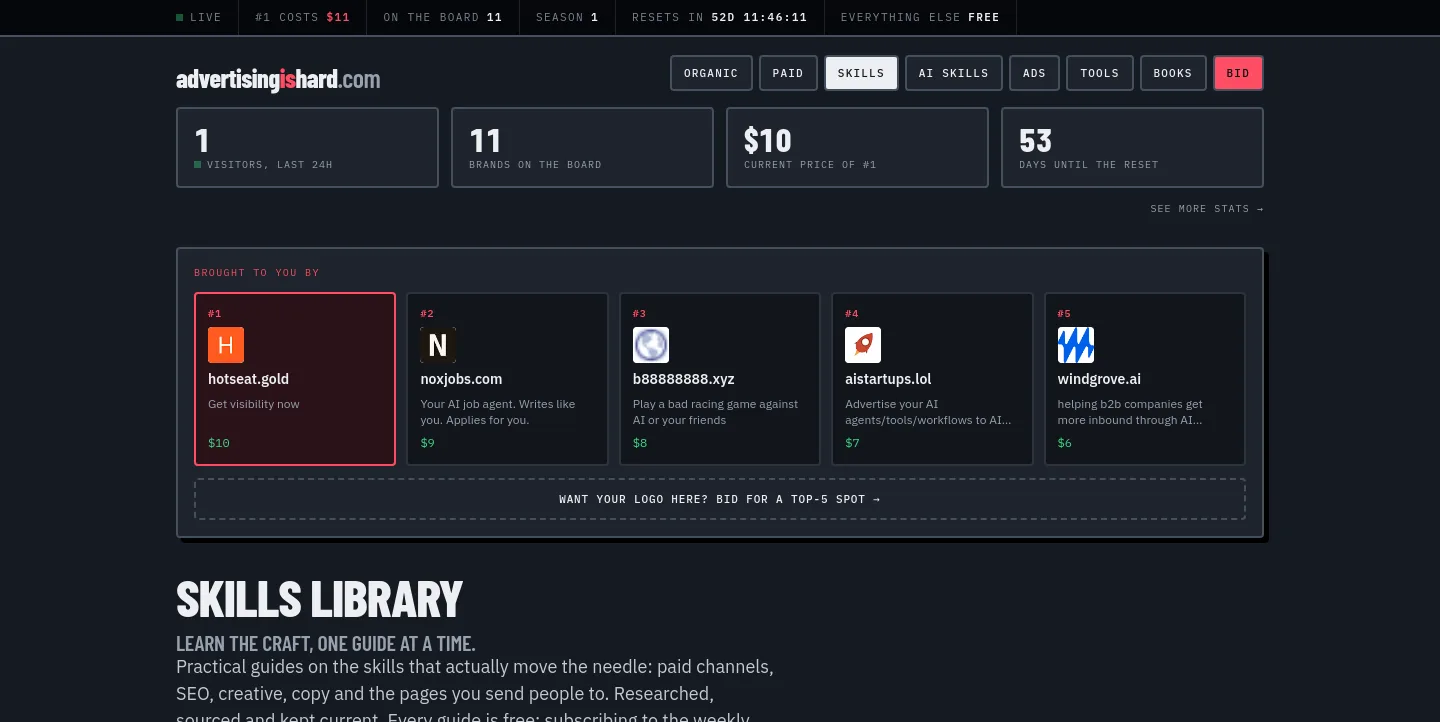Click the current price of #1 stat card
The image size is (1440, 722).
857,147
